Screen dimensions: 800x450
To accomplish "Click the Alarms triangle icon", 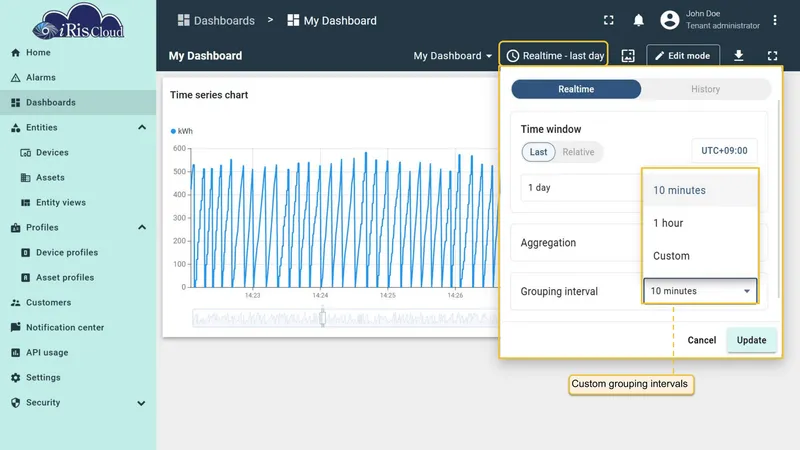I will pyautogui.click(x=15, y=78).
